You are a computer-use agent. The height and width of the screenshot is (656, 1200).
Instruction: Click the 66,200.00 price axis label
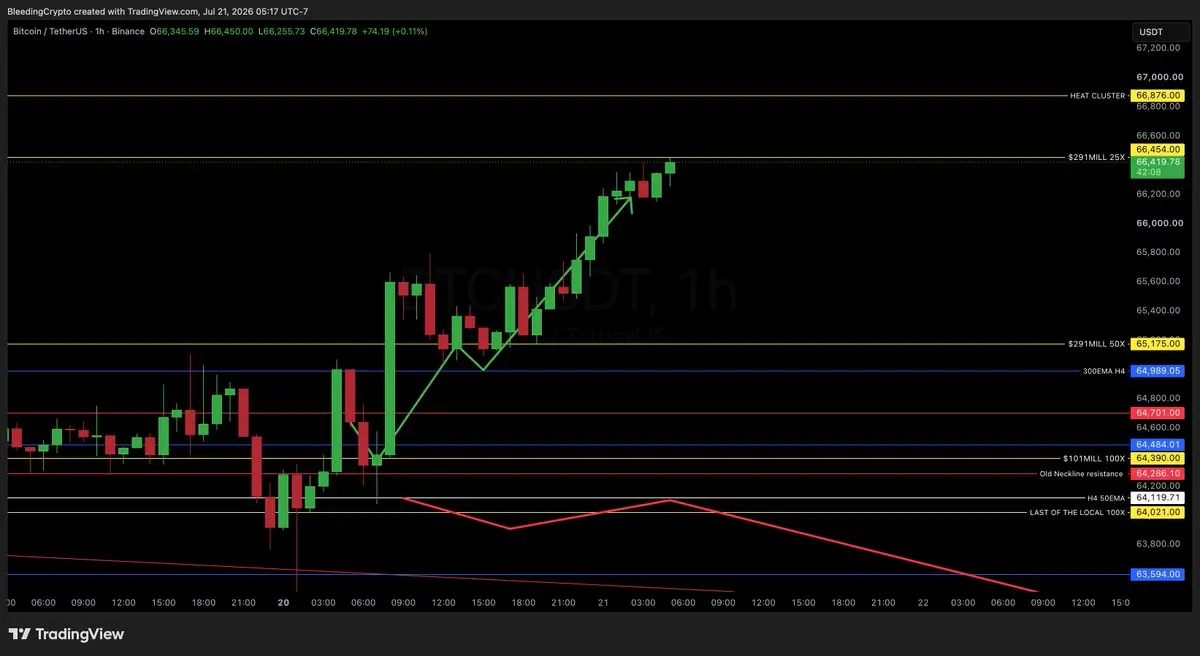pyautogui.click(x=1159, y=193)
